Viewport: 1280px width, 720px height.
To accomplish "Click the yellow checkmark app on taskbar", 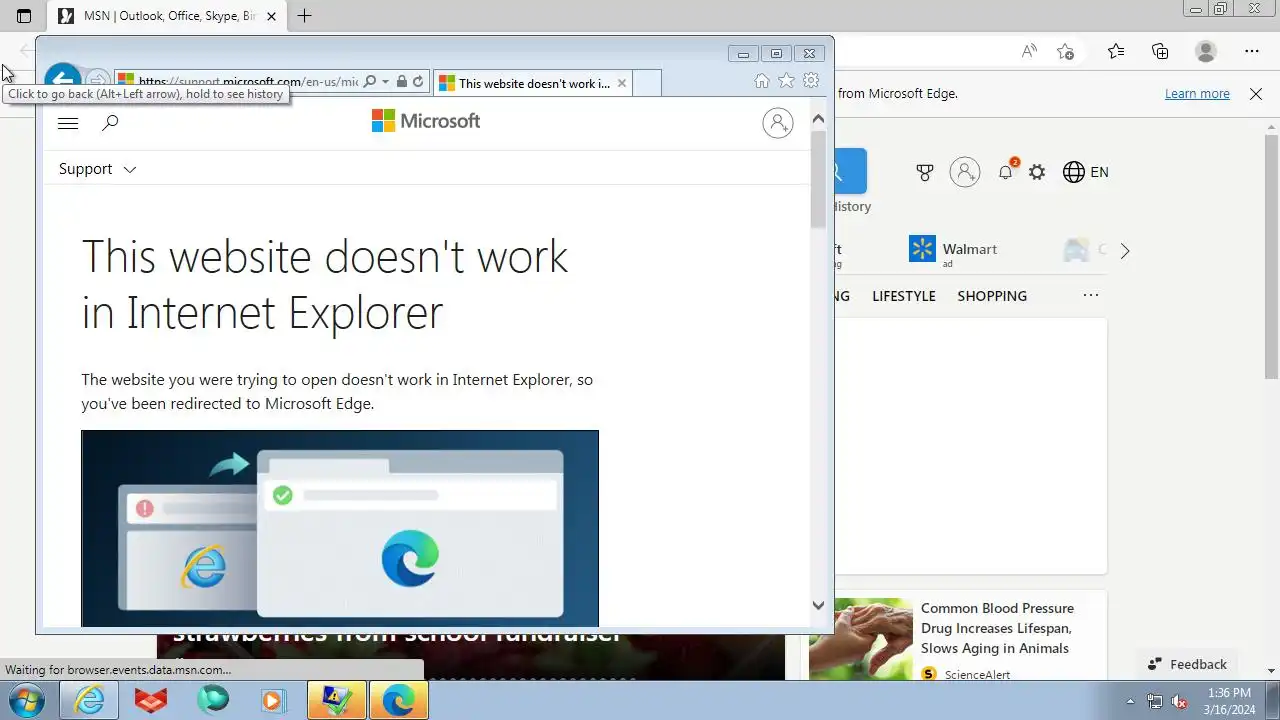I will pos(337,700).
